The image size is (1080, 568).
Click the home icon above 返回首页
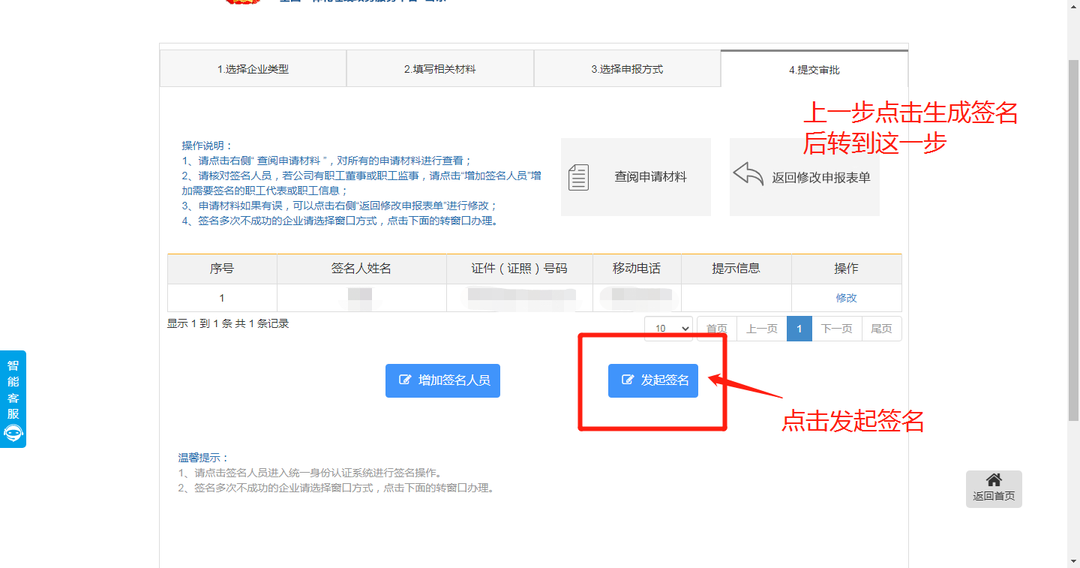point(993,480)
